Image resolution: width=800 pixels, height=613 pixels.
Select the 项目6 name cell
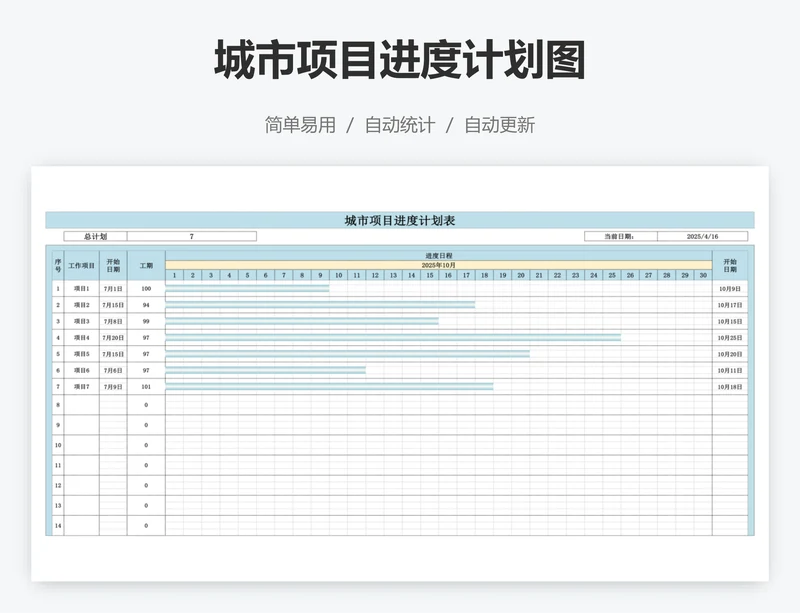click(x=82, y=370)
